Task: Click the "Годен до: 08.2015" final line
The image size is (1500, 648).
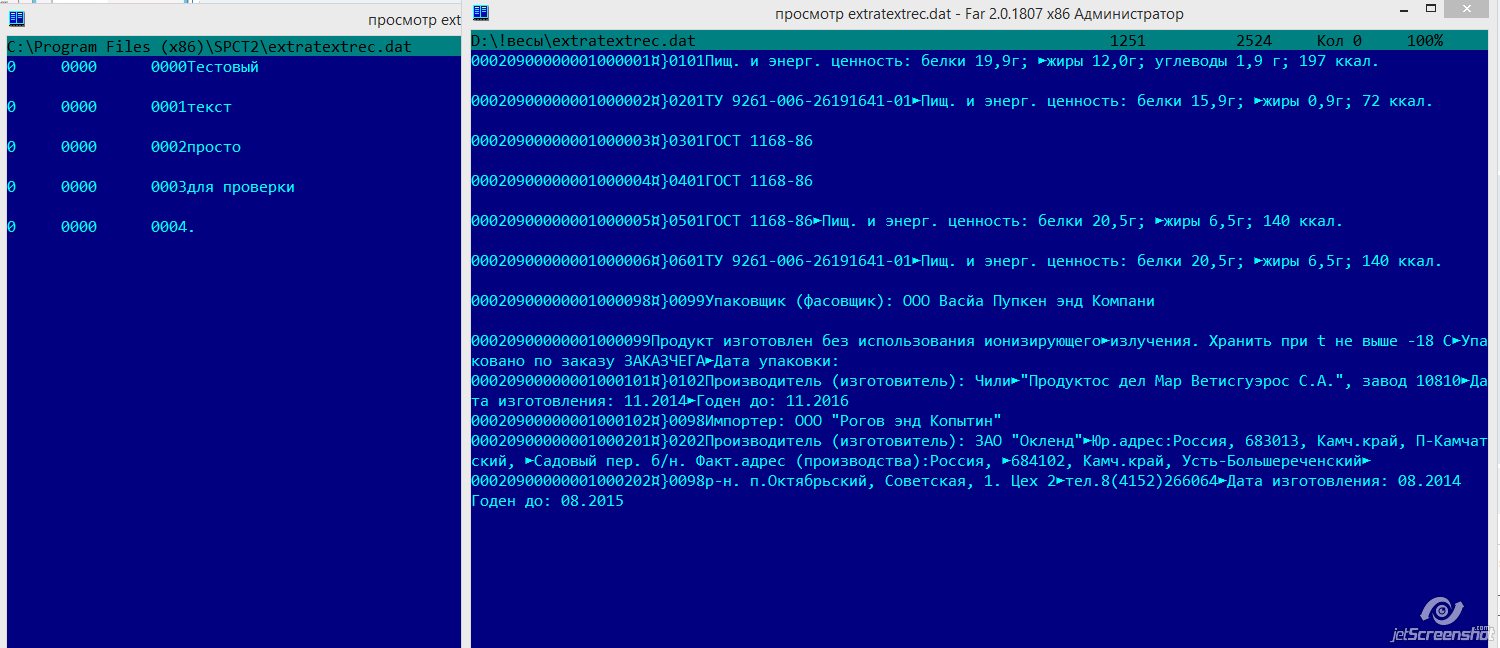Action: click(547, 501)
